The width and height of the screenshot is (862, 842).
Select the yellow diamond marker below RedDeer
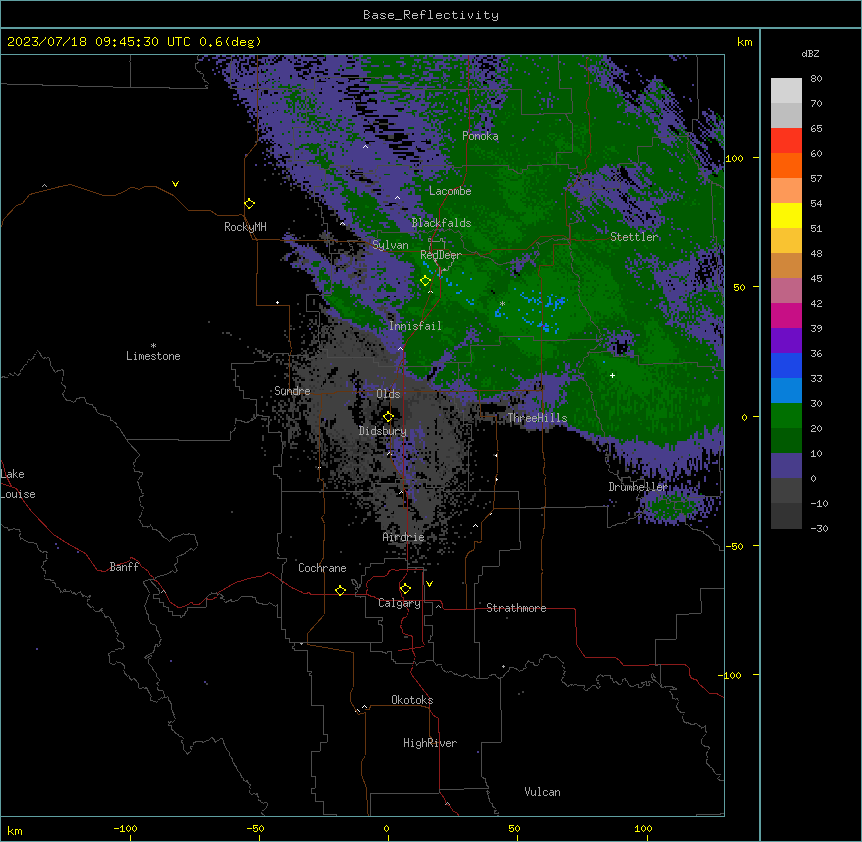coord(426,281)
